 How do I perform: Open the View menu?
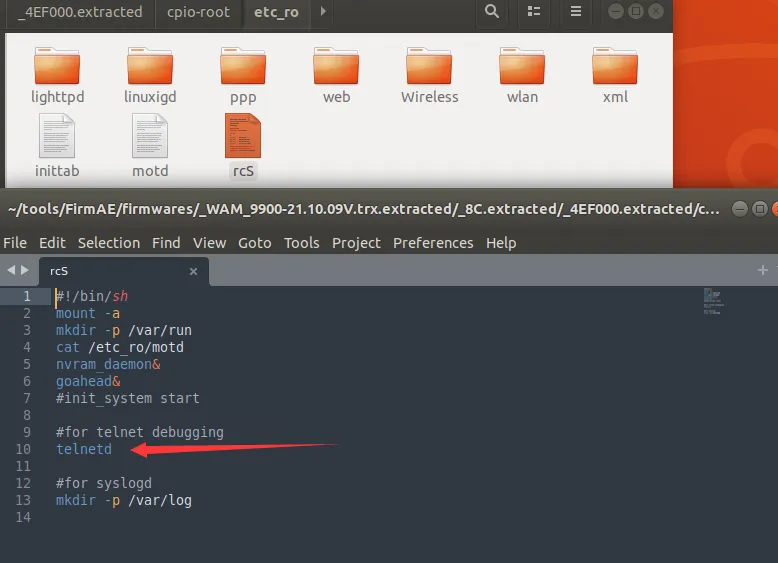pos(209,243)
